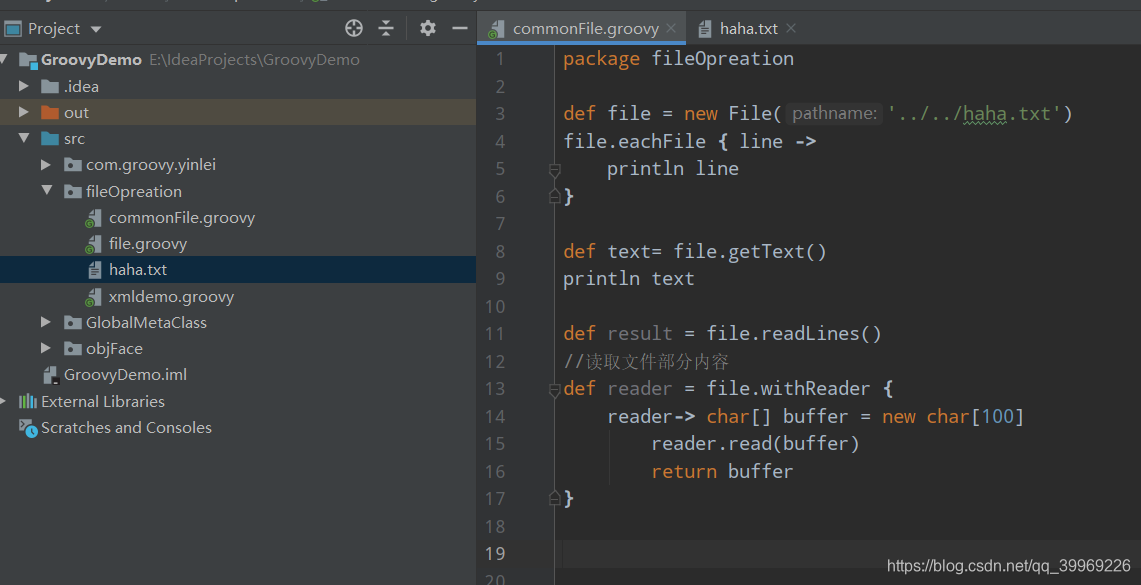The width and height of the screenshot is (1141, 585).
Task: Select Opened File in the Project toolbar
Action: click(353, 28)
